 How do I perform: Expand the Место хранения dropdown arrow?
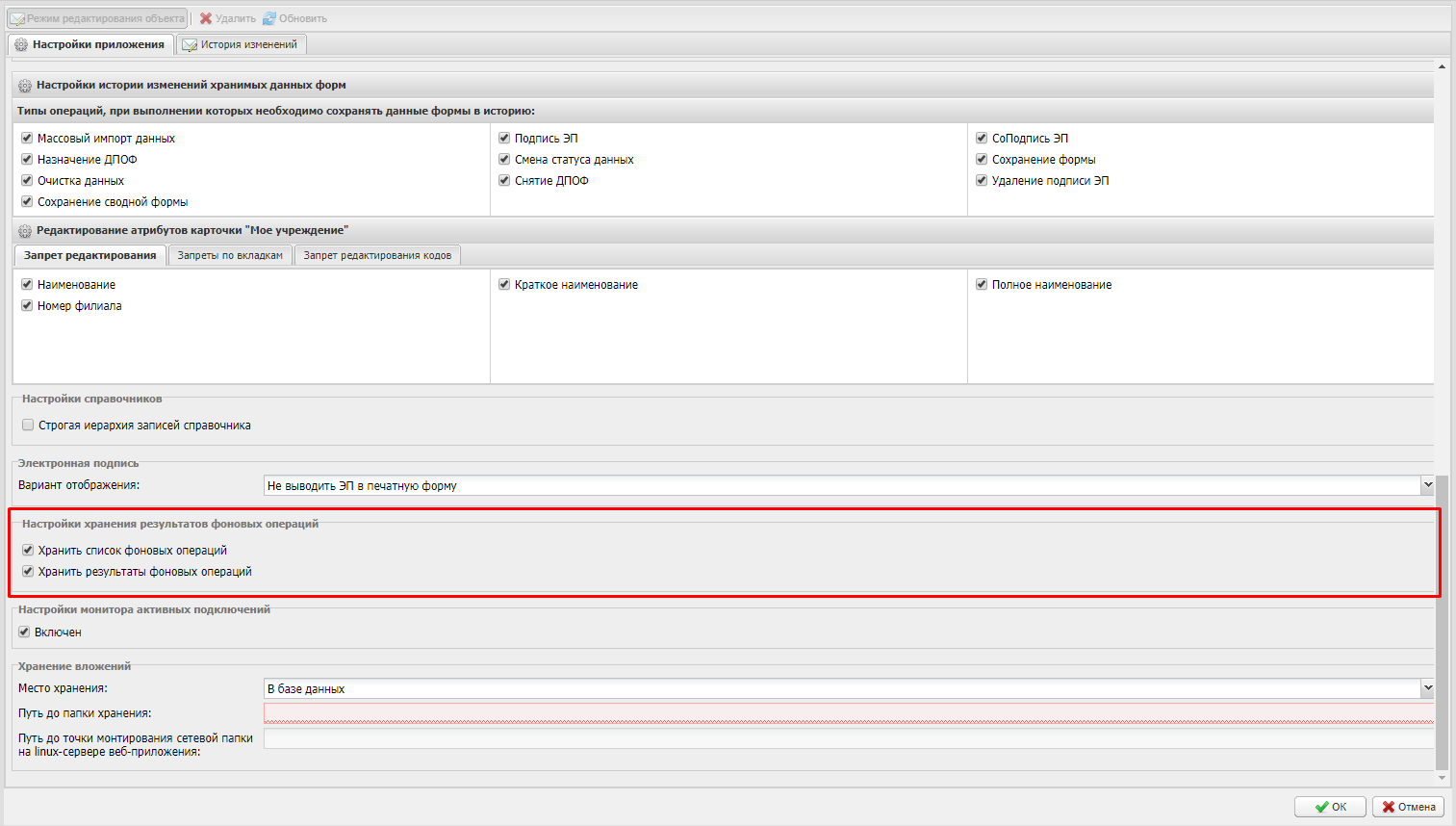pos(1427,688)
